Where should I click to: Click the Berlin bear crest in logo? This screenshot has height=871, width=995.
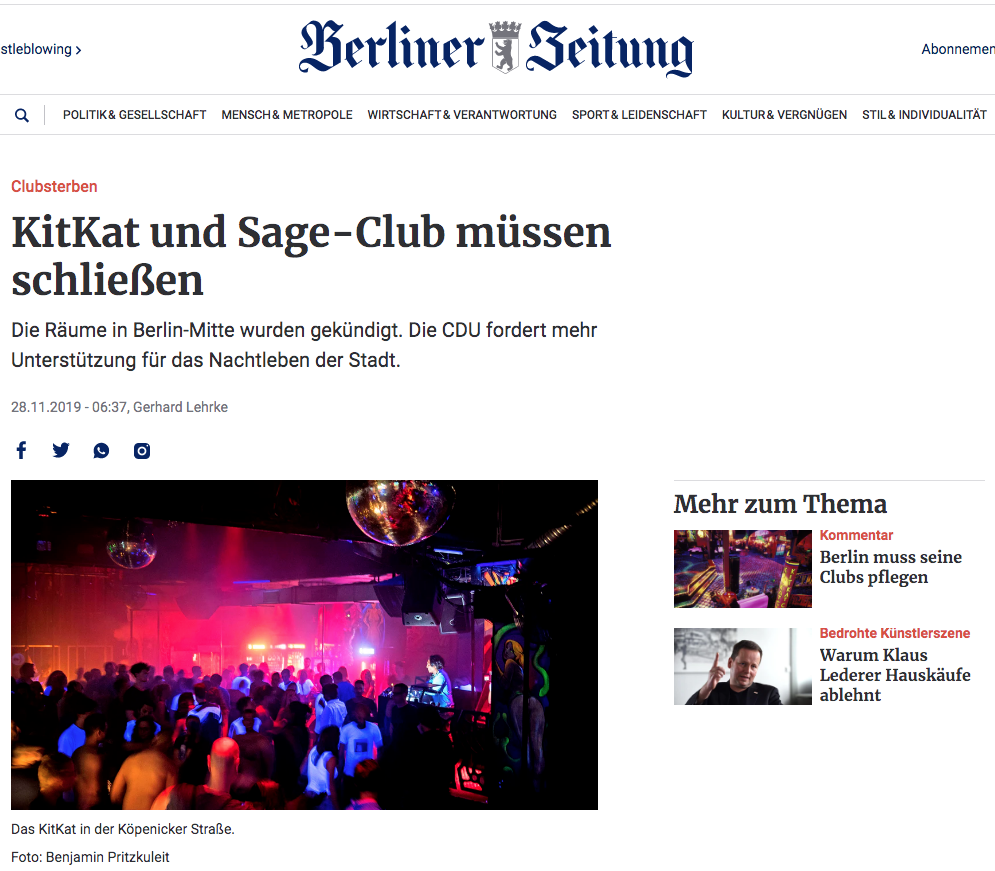505,47
